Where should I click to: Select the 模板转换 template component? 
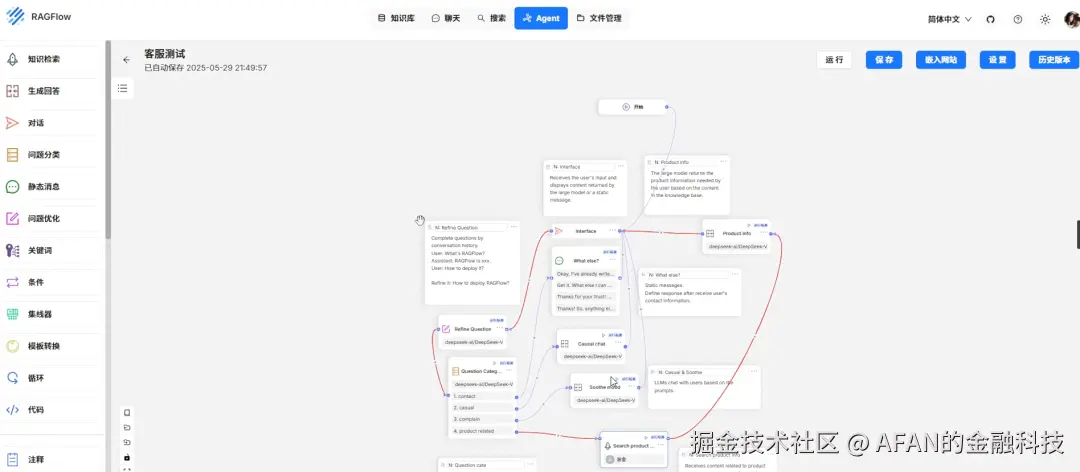click(x=52, y=346)
